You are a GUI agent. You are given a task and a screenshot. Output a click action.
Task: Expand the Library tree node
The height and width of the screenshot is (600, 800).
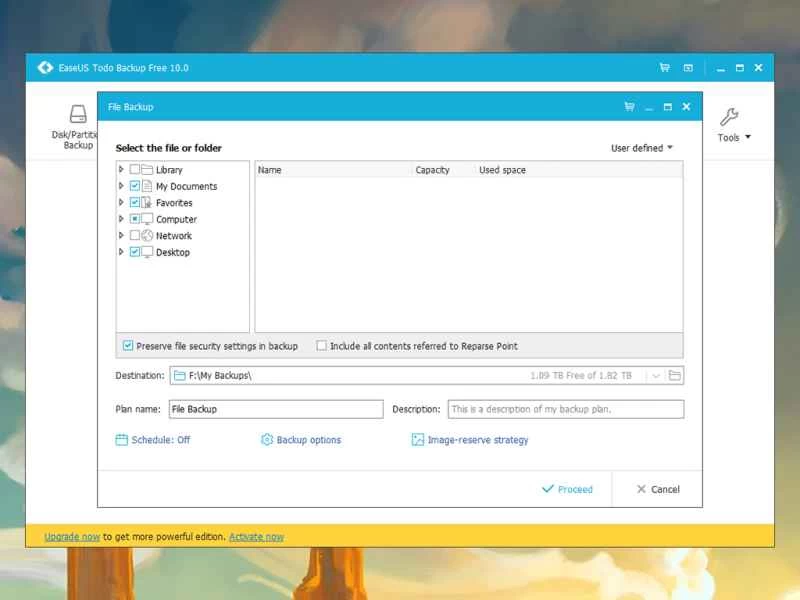pyautogui.click(x=121, y=169)
